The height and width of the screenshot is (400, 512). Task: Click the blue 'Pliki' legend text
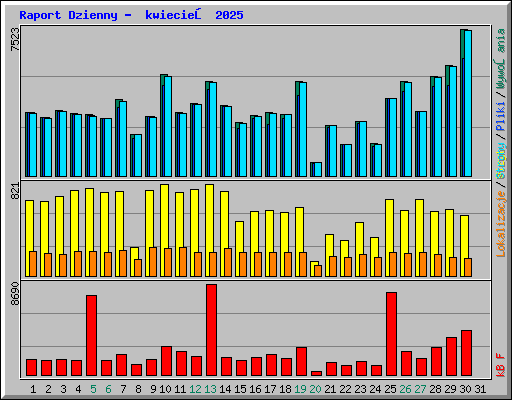(501, 116)
